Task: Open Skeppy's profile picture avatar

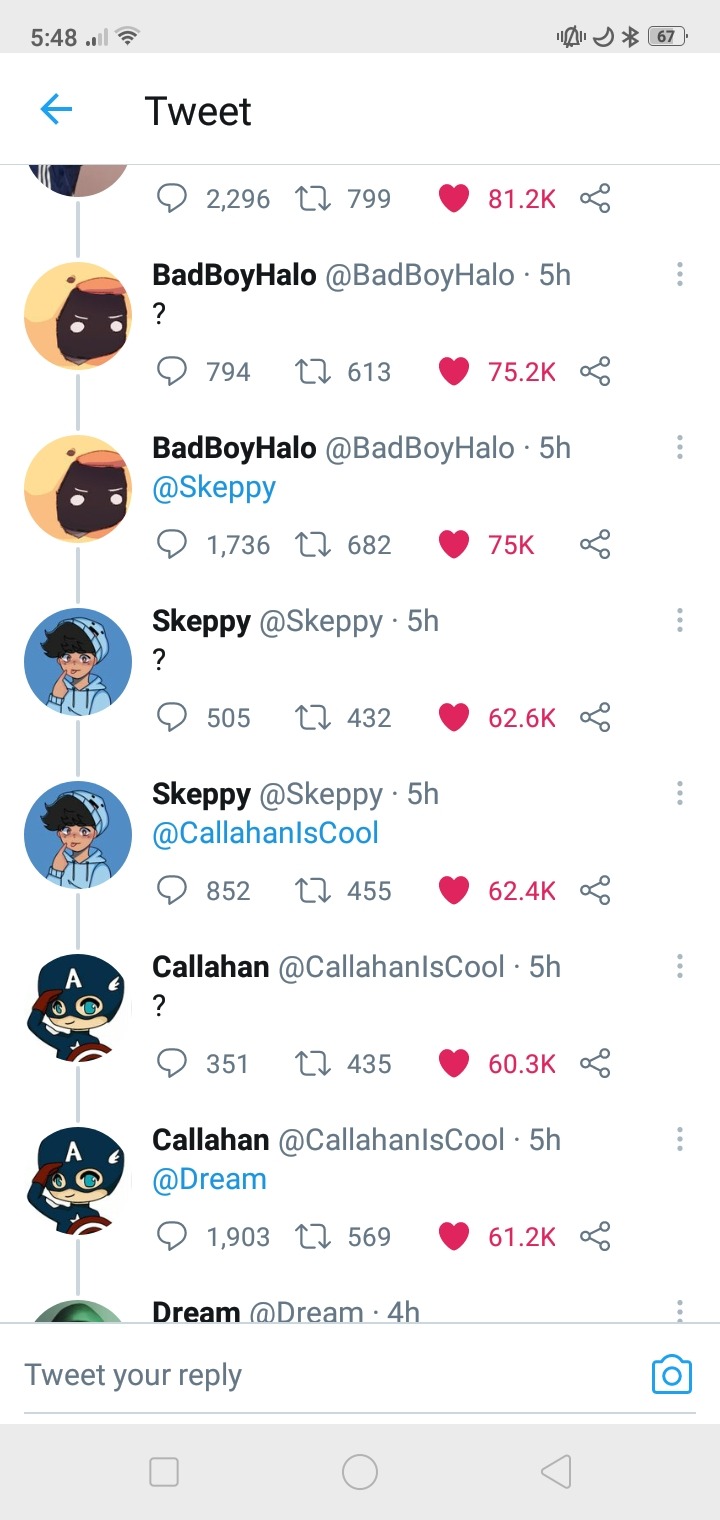Action: click(x=78, y=662)
